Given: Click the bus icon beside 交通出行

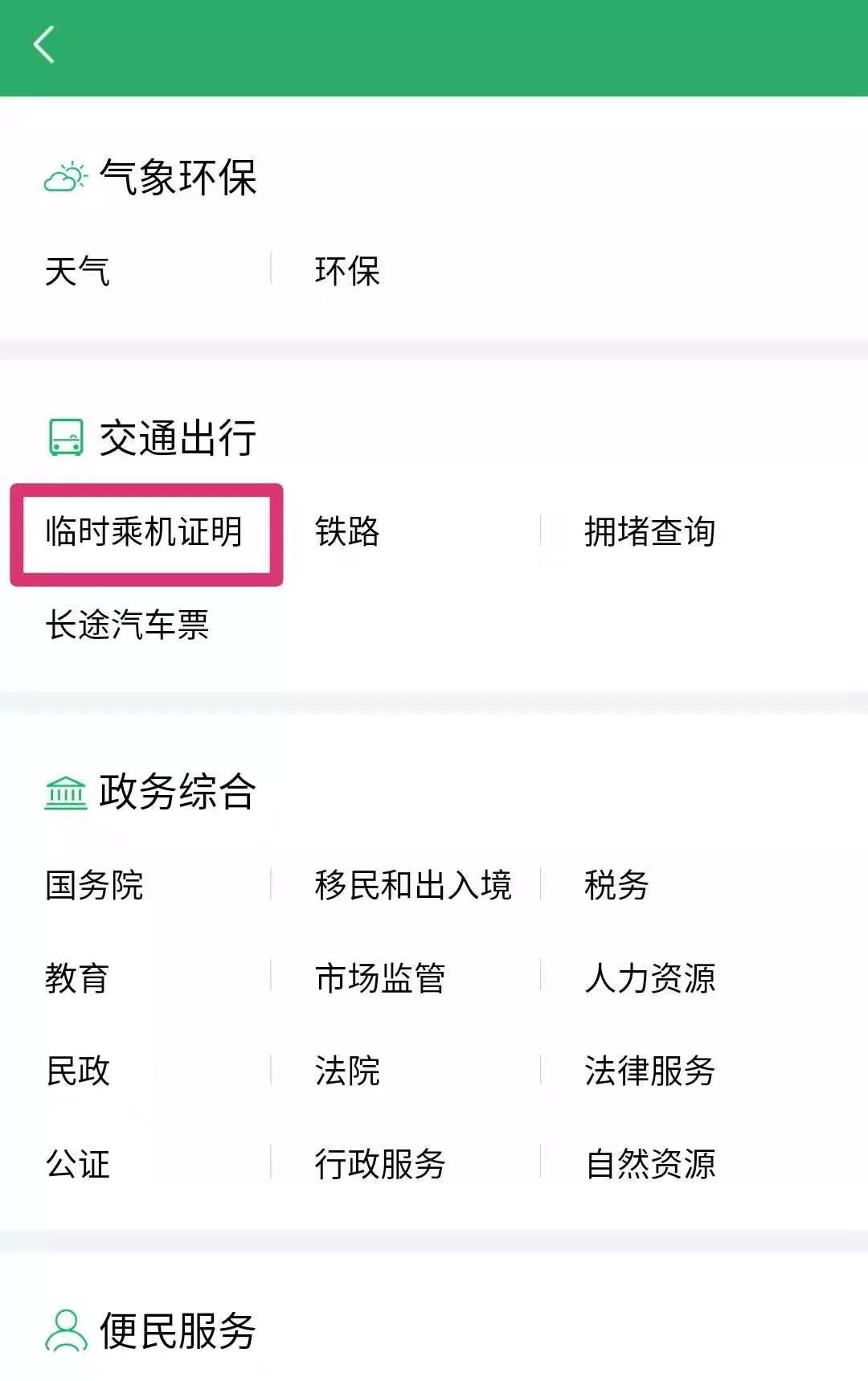Looking at the screenshot, I should point(66,437).
